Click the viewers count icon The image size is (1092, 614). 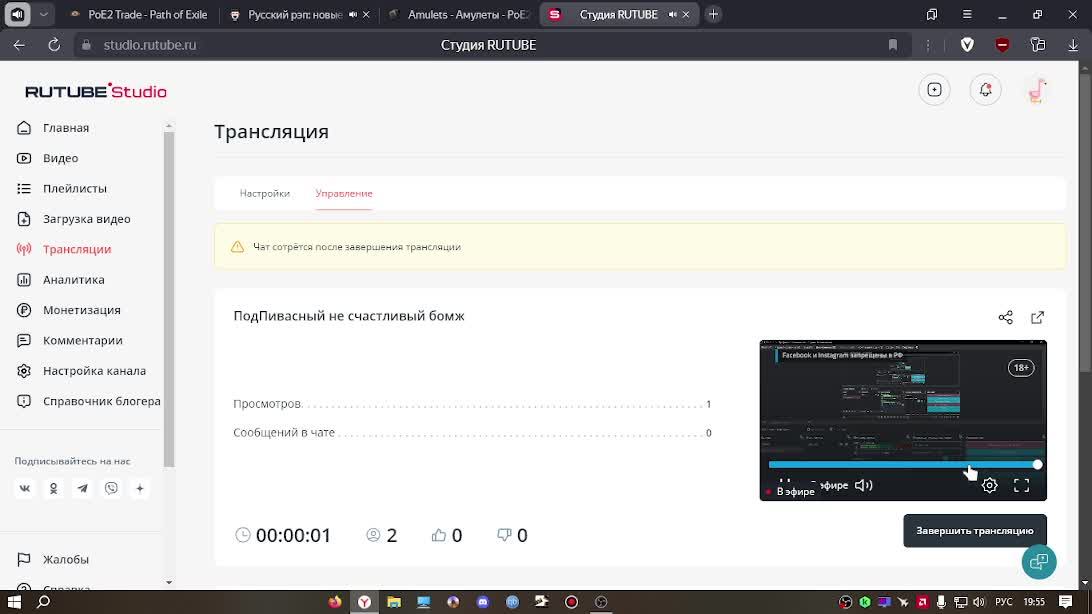373,535
